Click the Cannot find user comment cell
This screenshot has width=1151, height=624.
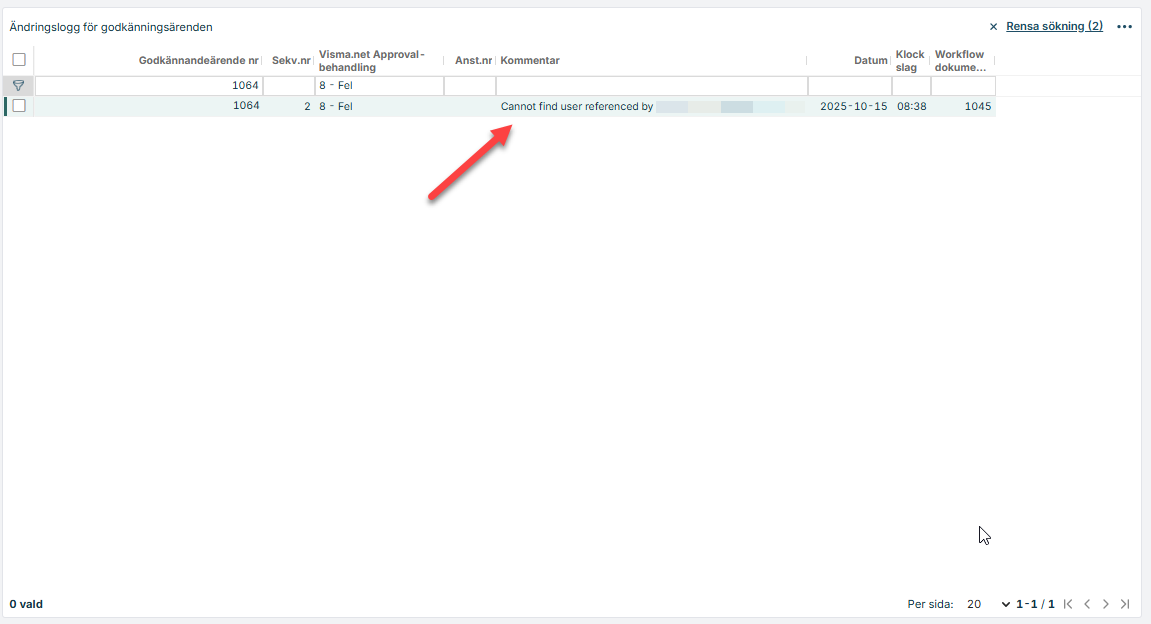tap(576, 106)
